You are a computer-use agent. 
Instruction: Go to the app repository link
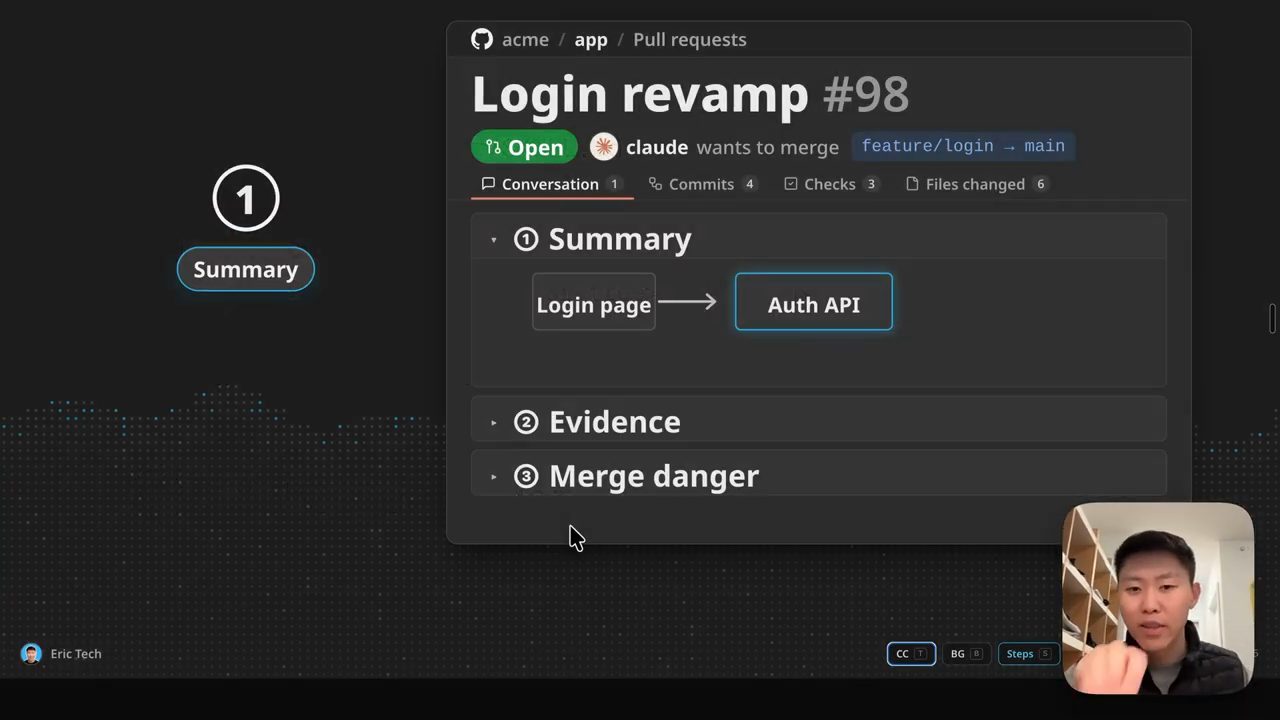click(x=591, y=39)
